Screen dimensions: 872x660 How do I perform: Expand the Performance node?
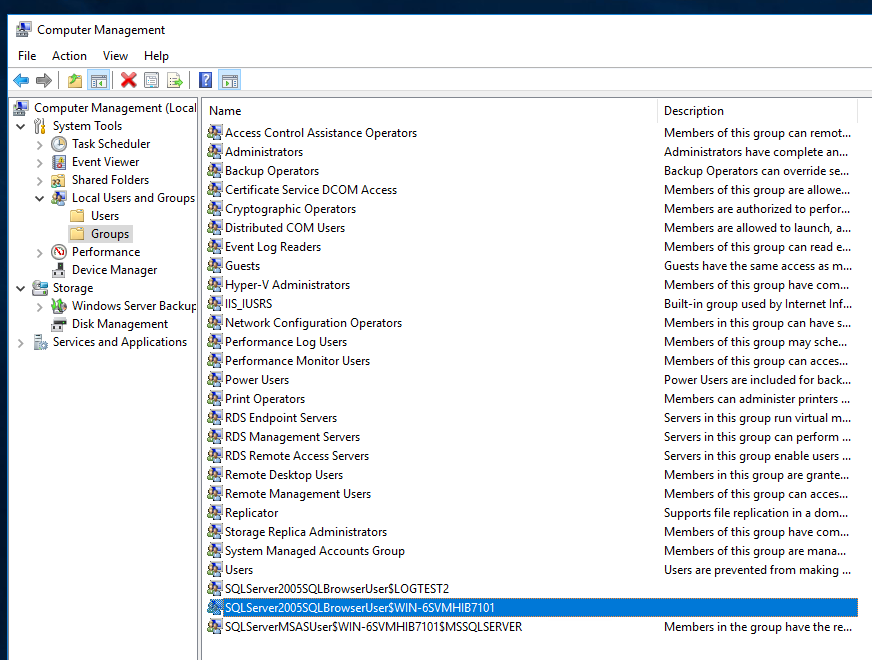click(x=39, y=253)
